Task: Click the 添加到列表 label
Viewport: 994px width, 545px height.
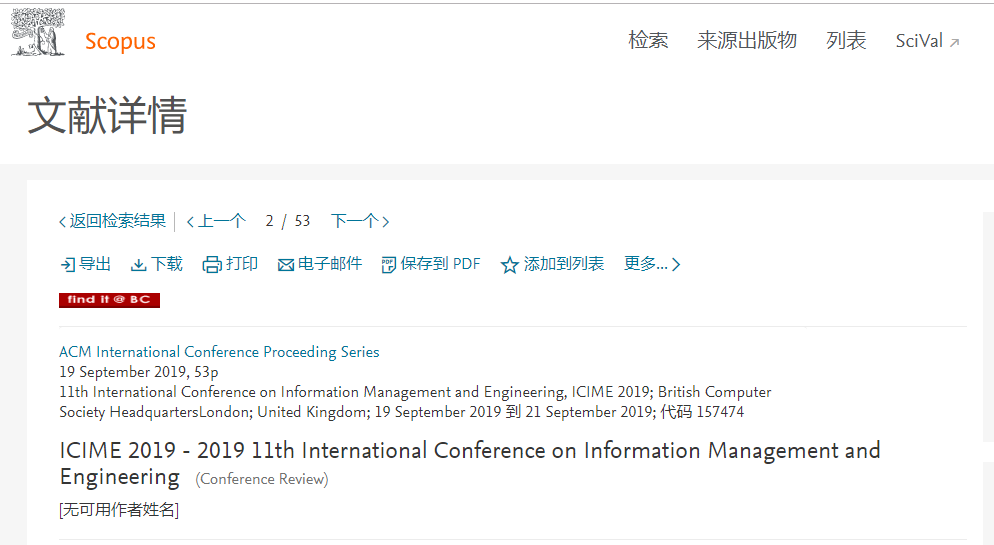Action: (564, 264)
